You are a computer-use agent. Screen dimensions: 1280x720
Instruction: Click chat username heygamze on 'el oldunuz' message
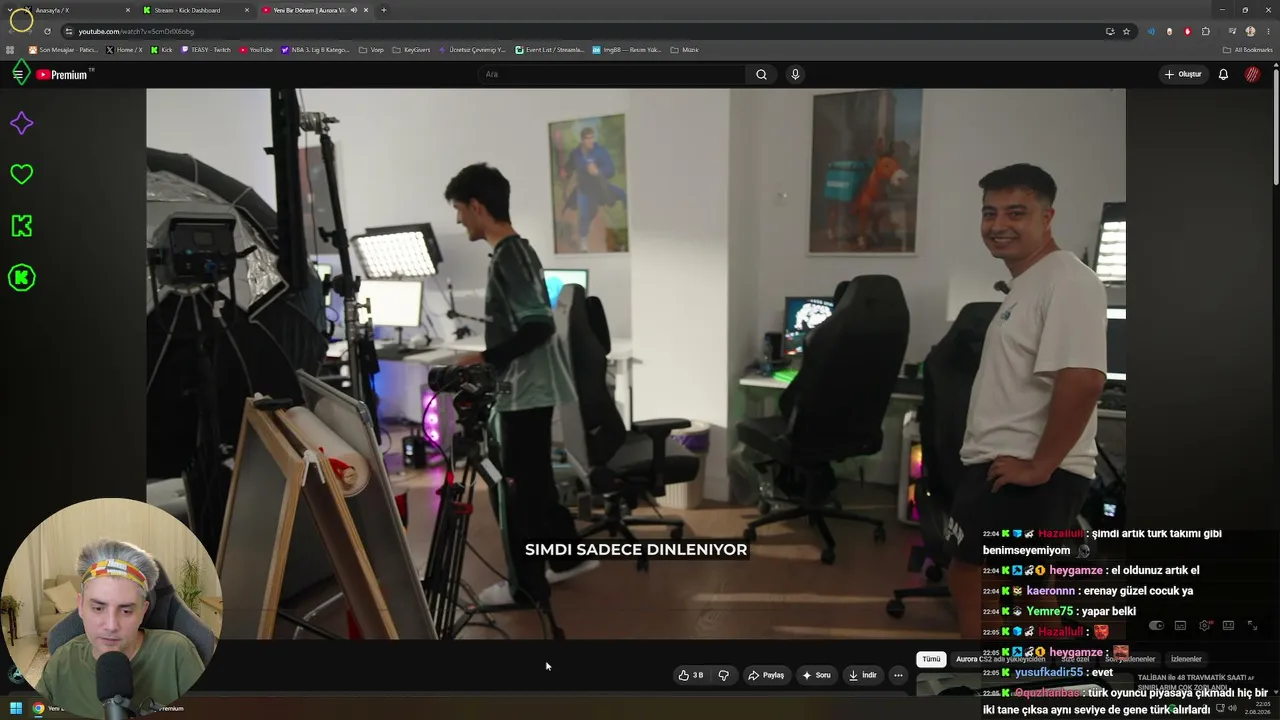coord(1076,570)
